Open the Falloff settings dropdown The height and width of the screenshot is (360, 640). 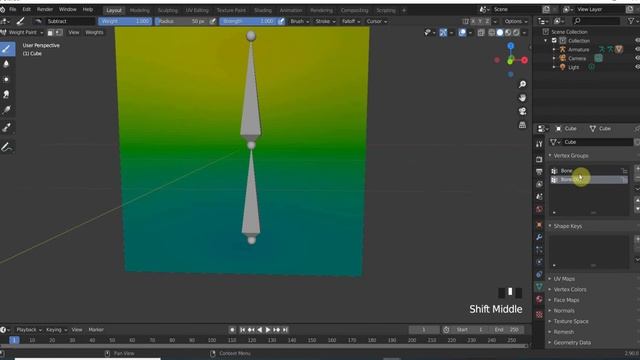(351, 21)
